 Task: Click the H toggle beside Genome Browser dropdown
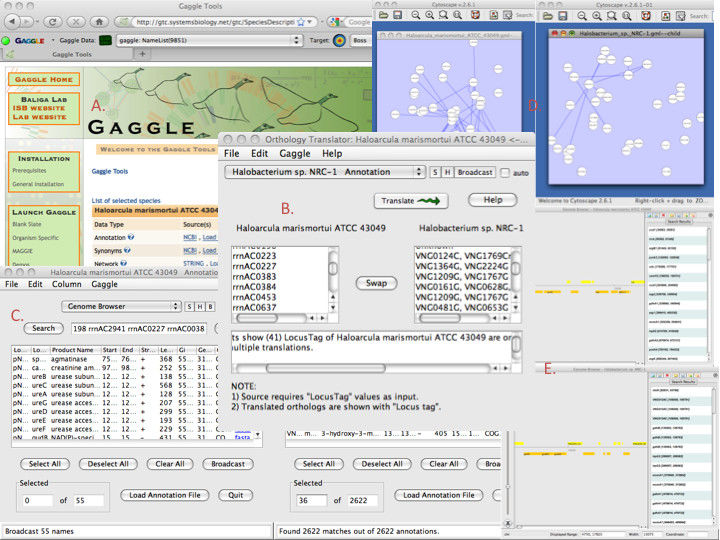click(200, 306)
